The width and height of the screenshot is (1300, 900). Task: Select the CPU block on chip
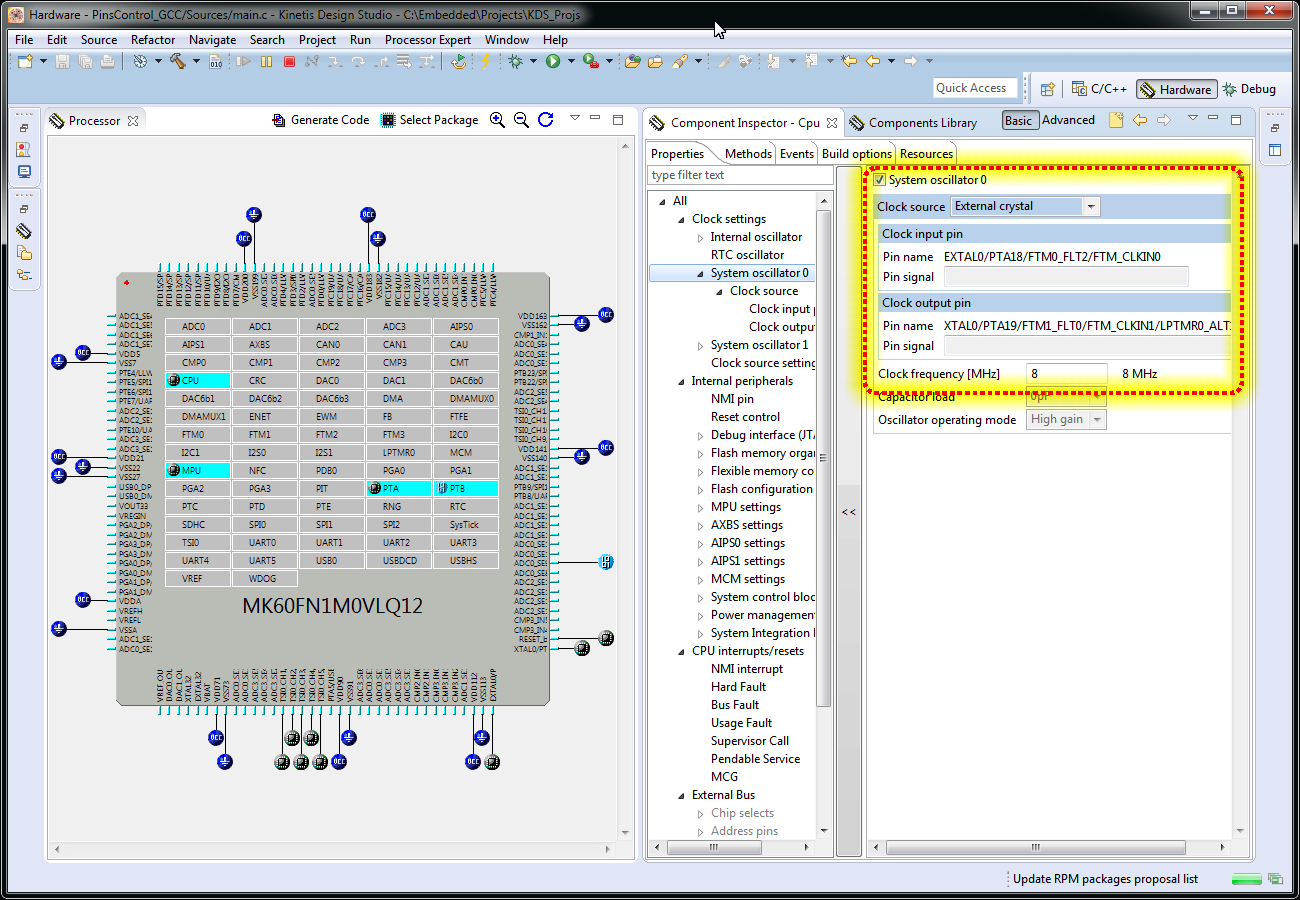[x=198, y=381]
